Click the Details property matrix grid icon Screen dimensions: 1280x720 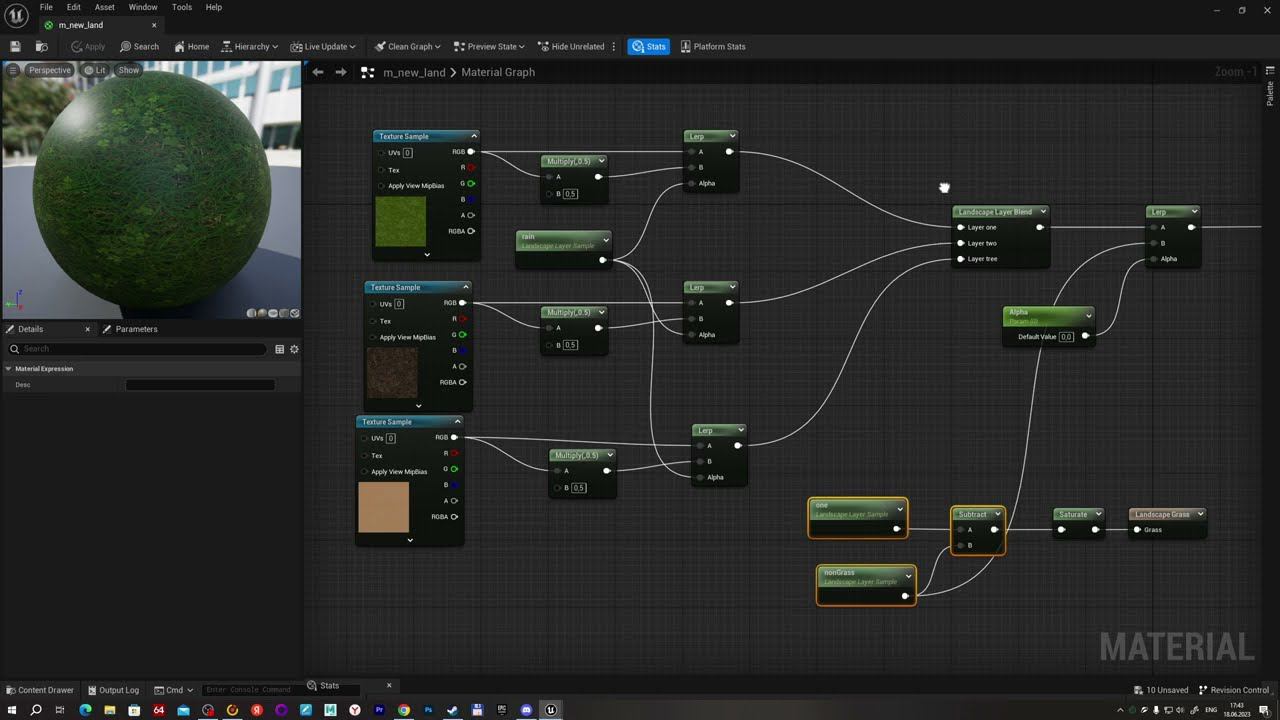(279, 349)
